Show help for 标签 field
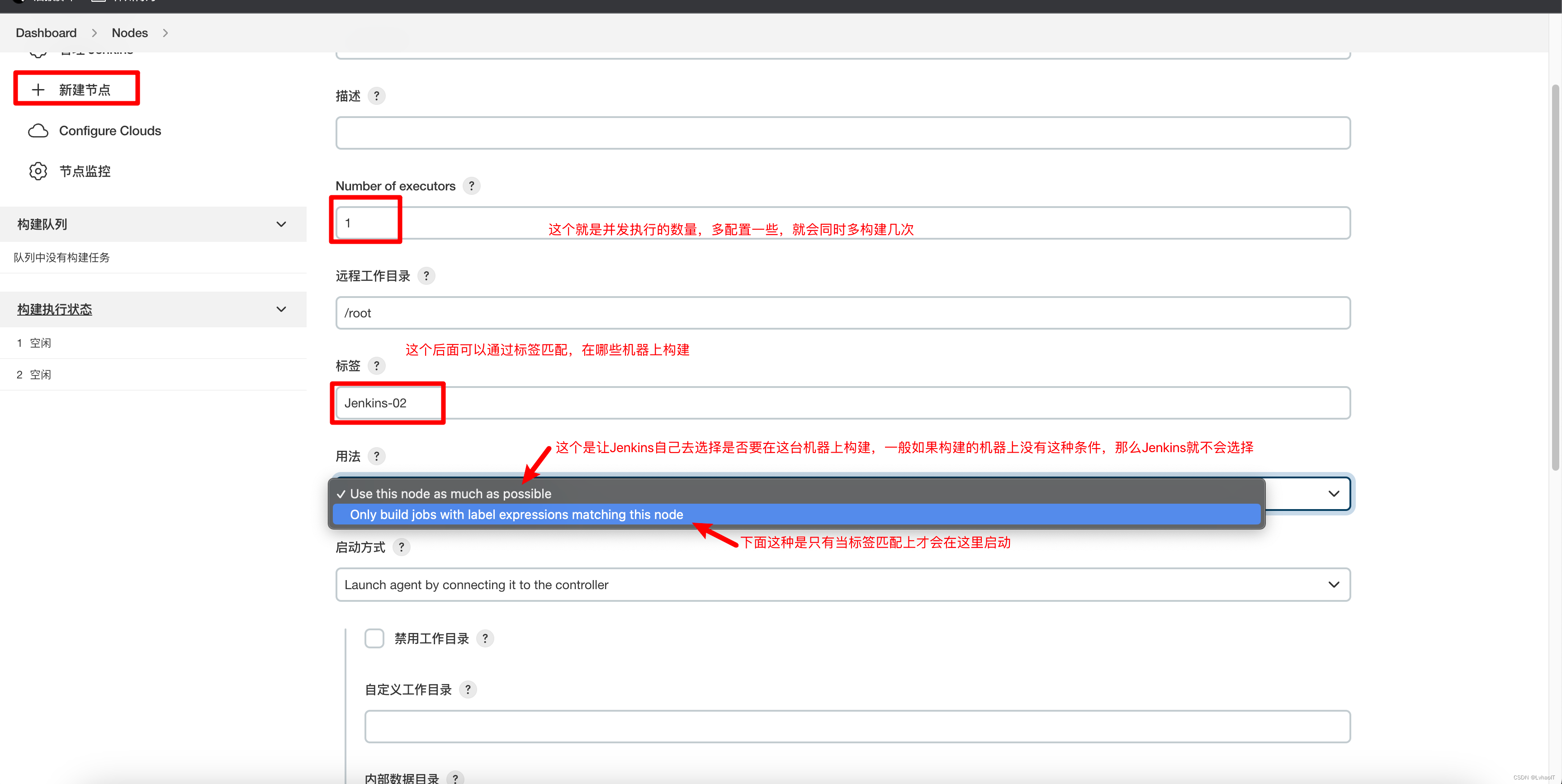The width and height of the screenshot is (1562, 784). tap(377, 366)
